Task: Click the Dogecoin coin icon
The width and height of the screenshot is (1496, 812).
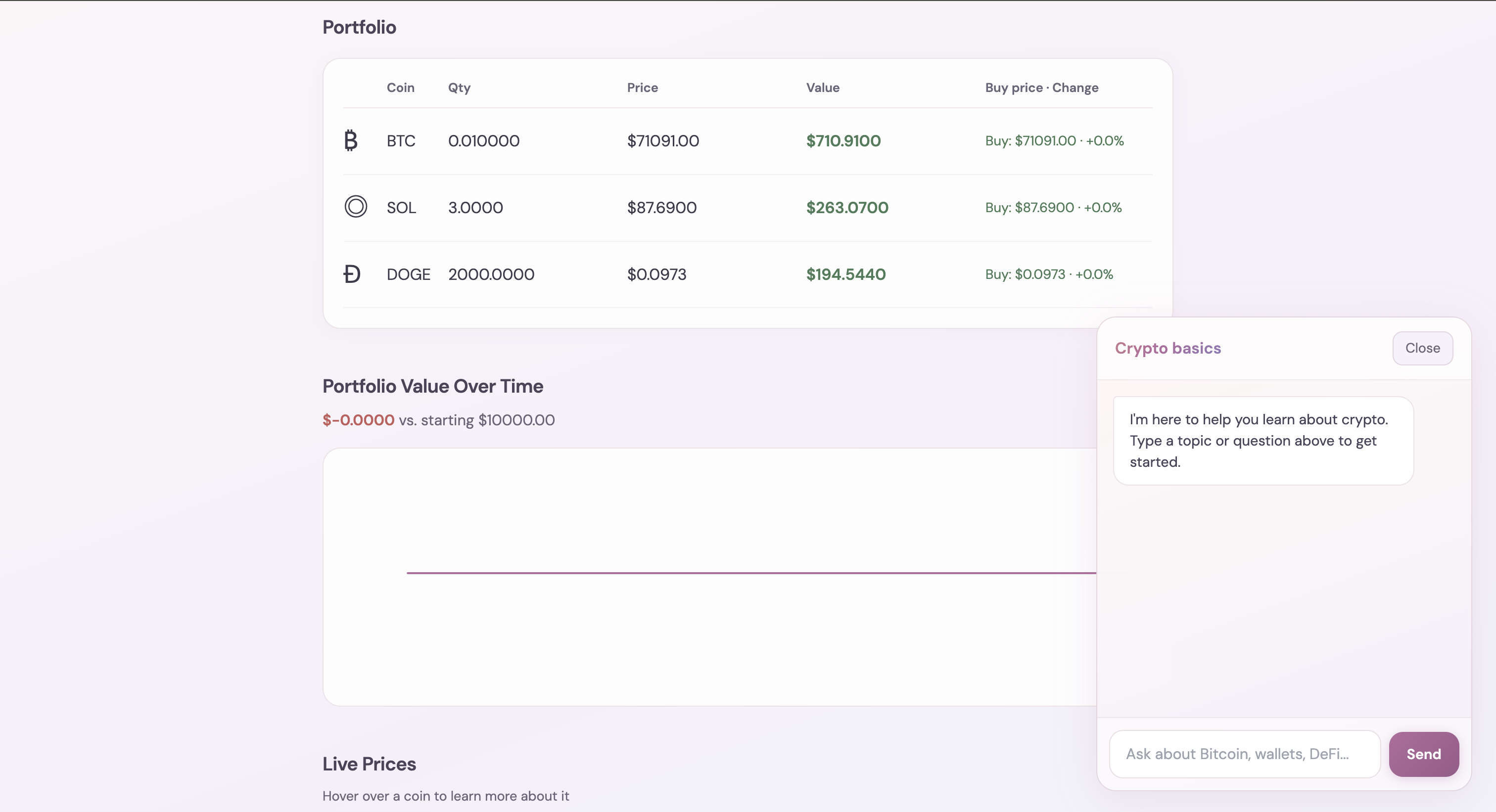Action: pyautogui.click(x=351, y=274)
